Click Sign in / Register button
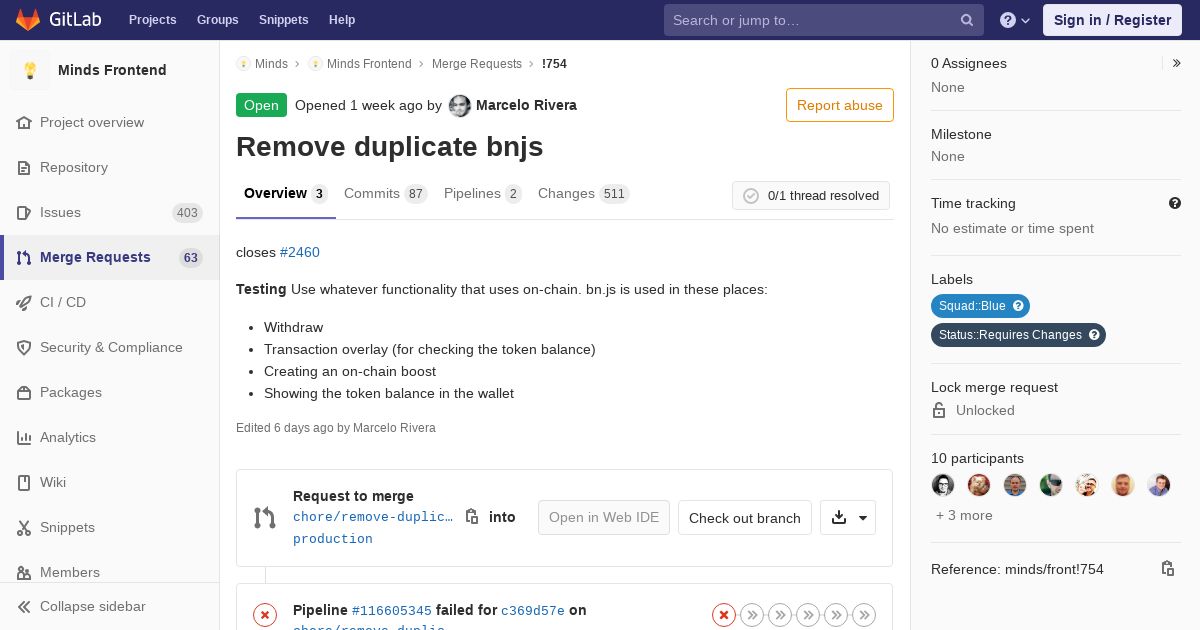 point(1112,20)
